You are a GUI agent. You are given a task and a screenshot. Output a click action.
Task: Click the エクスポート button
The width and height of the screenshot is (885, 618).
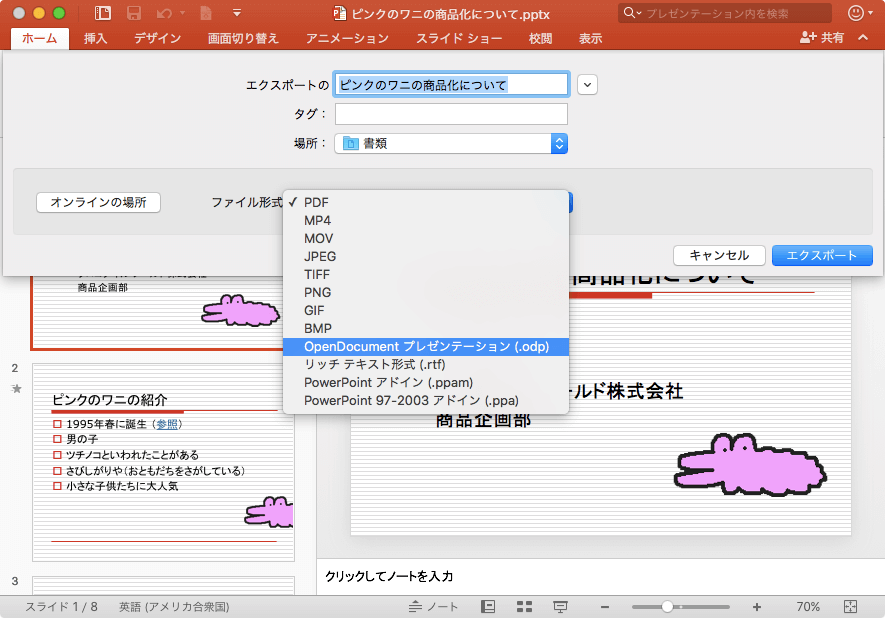(x=822, y=255)
